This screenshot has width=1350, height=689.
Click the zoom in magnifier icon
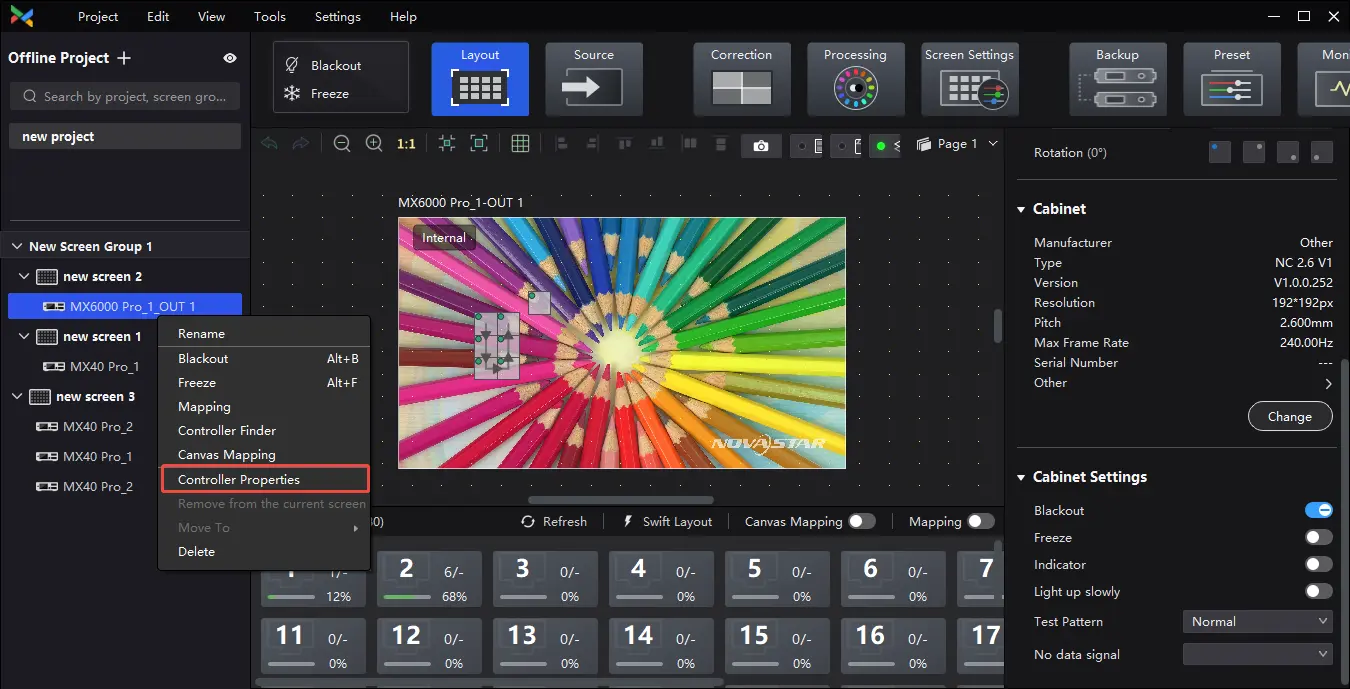coord(374,144)
